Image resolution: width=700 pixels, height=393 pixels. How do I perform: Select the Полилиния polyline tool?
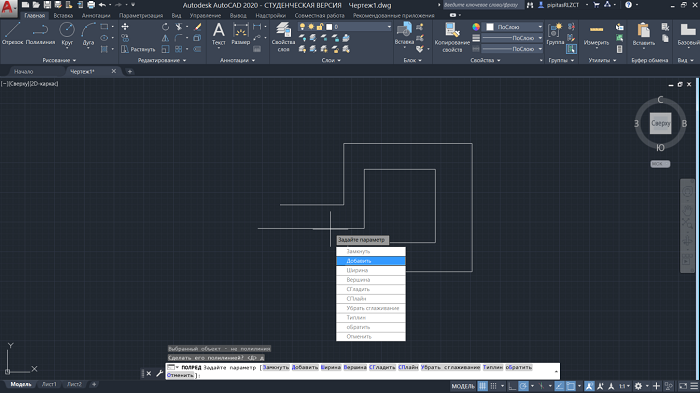40,34
